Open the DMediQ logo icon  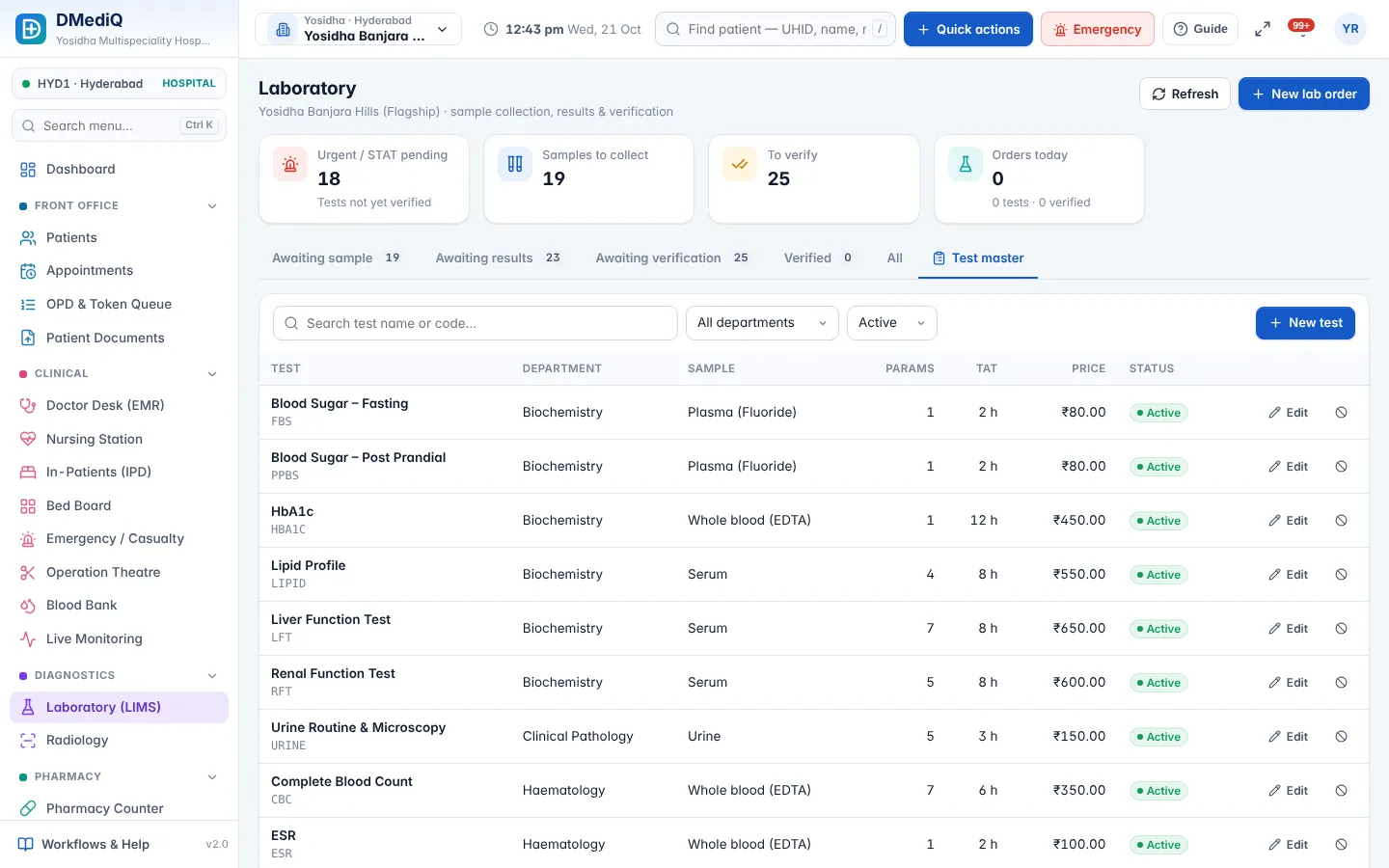[x=31, y=29]
